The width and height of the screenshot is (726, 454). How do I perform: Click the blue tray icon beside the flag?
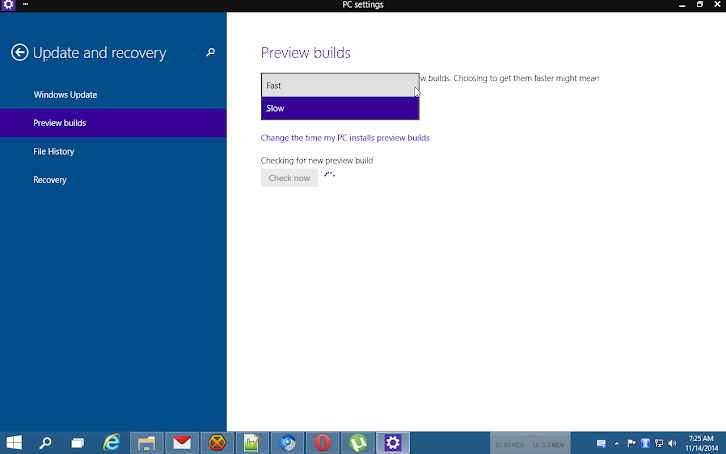click(x=645, y=443)
